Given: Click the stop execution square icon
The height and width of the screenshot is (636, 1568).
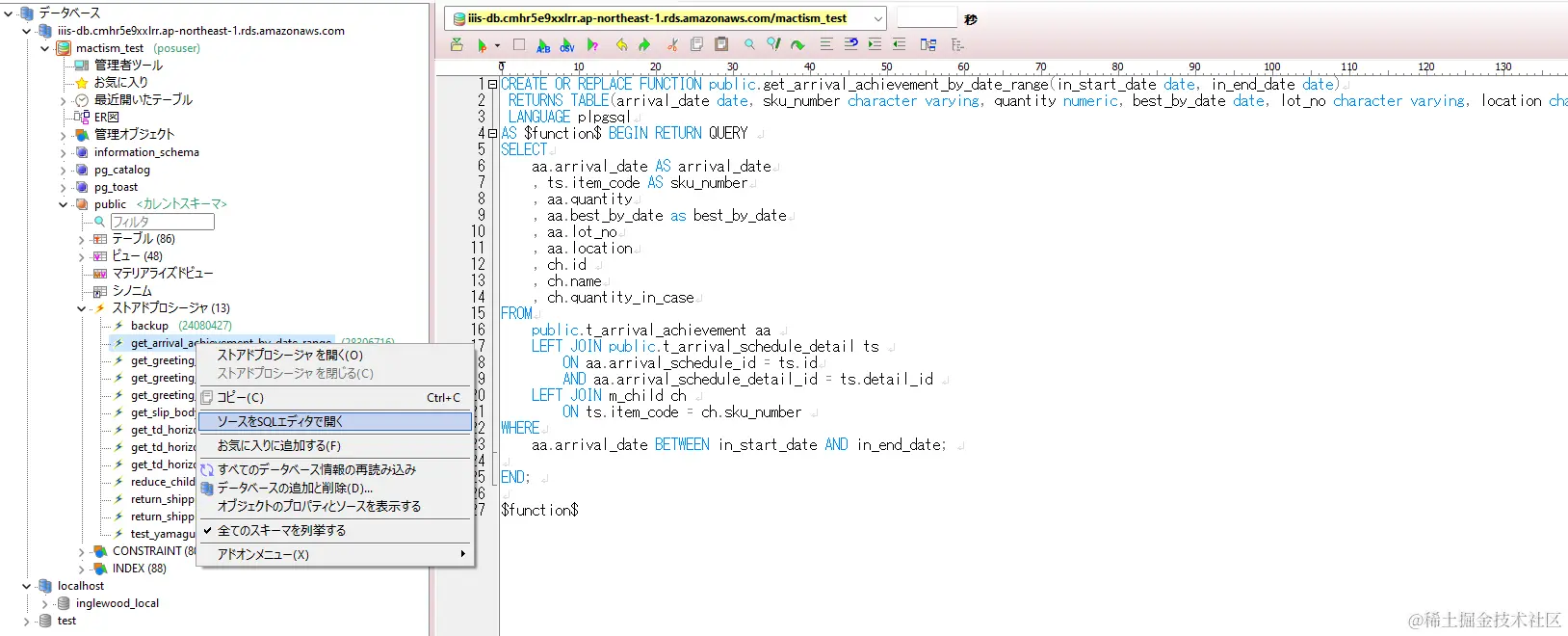Looking at the screenshot, I should [519, 44].
